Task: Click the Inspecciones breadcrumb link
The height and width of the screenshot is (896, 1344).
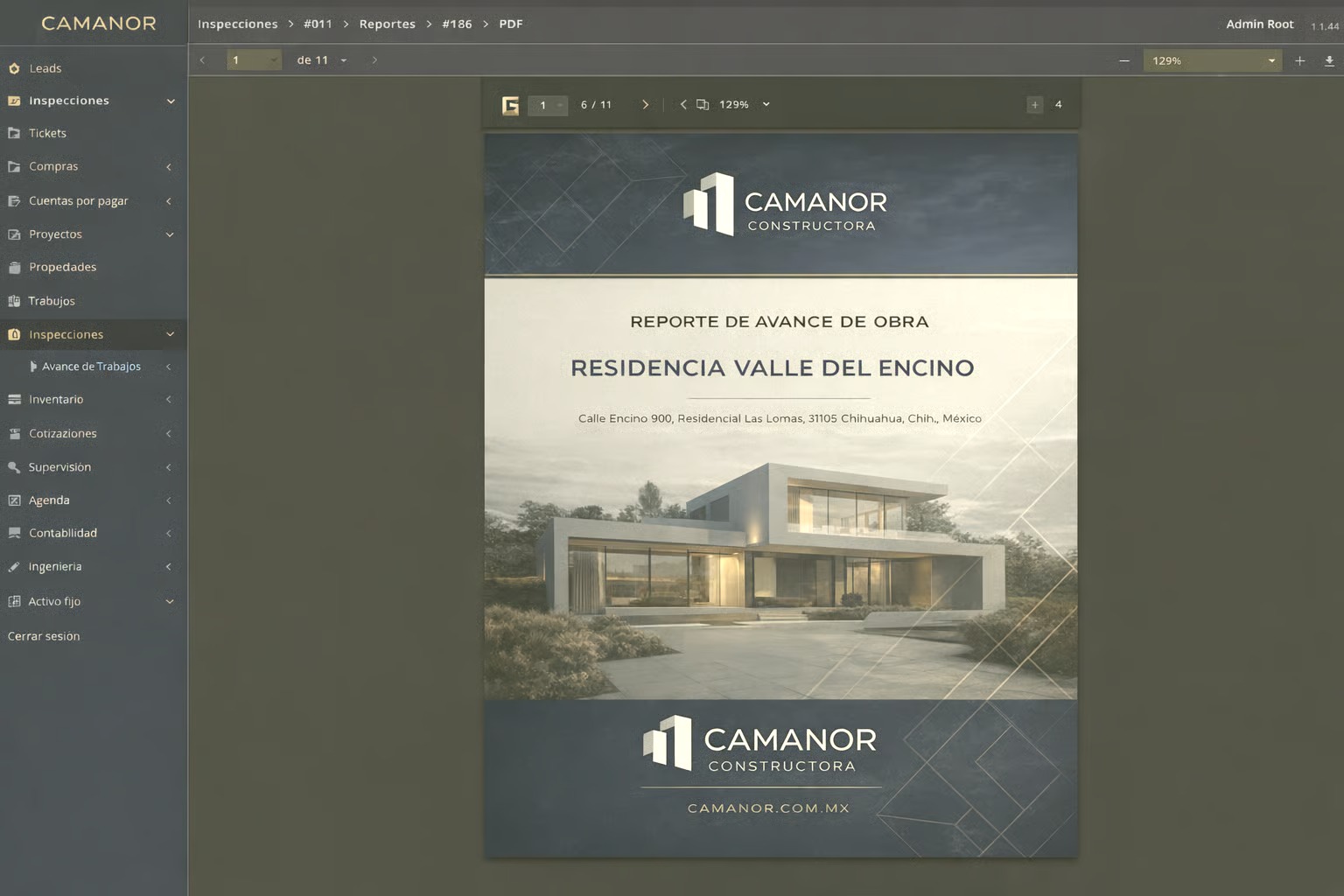Action: [238, 24]
